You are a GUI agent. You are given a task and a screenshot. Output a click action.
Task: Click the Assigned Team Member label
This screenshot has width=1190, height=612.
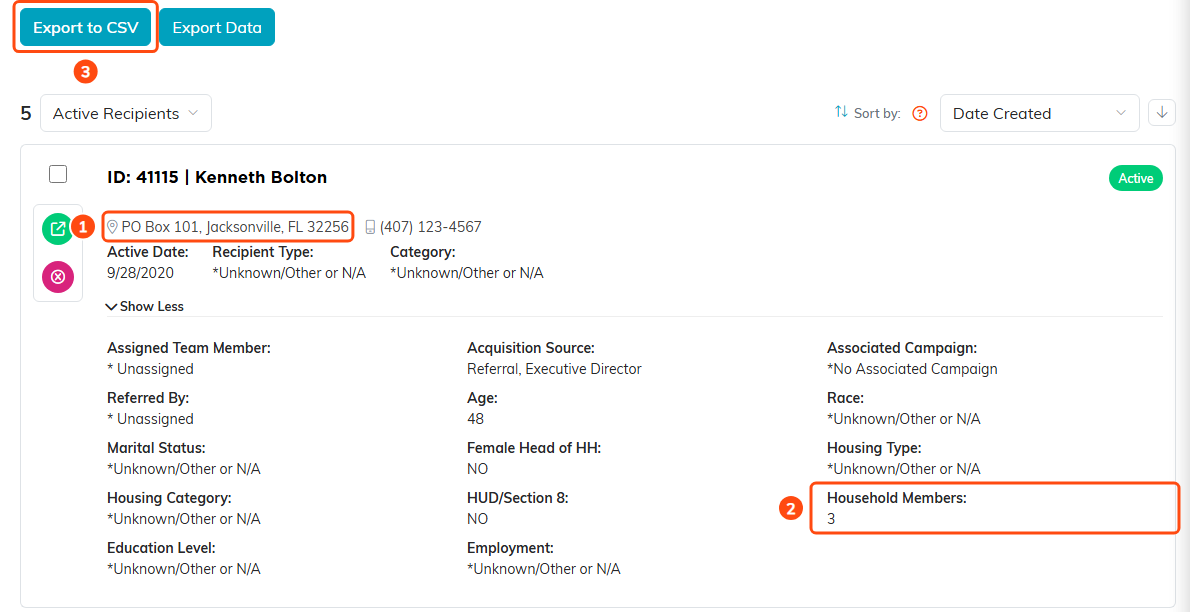(189, 348)
